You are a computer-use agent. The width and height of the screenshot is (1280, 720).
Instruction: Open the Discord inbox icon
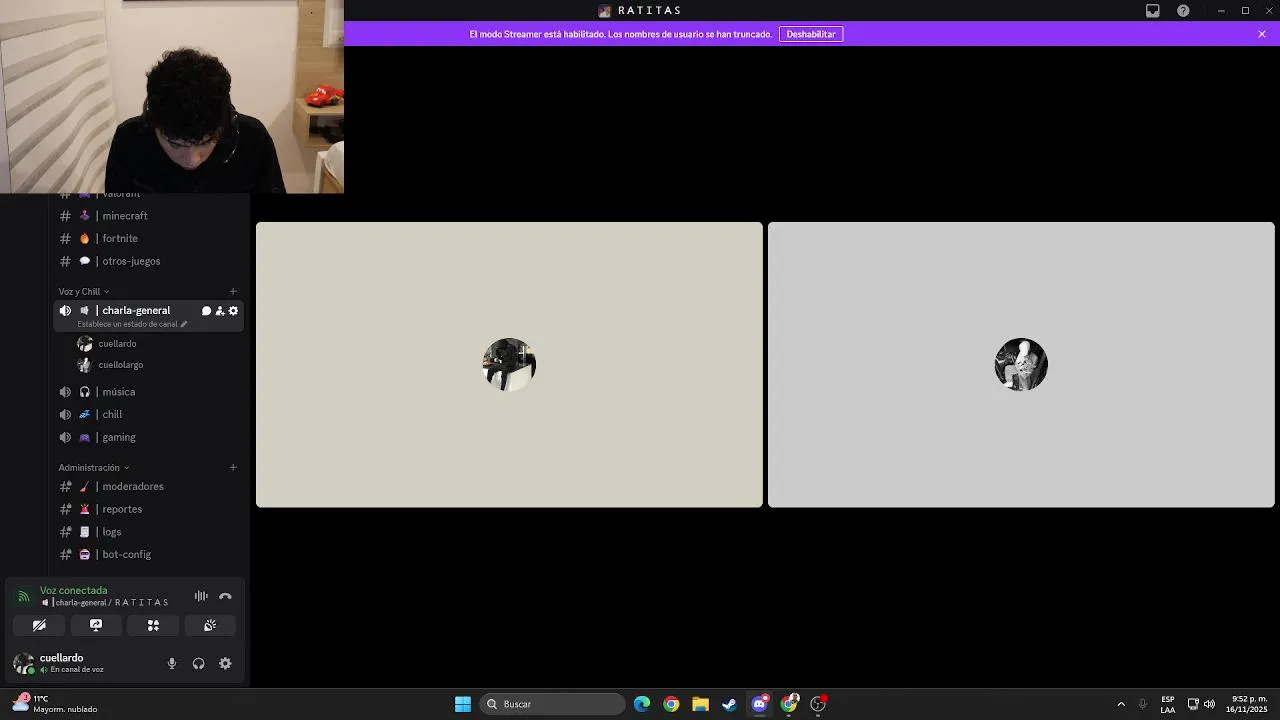(x=1153, y=11)
